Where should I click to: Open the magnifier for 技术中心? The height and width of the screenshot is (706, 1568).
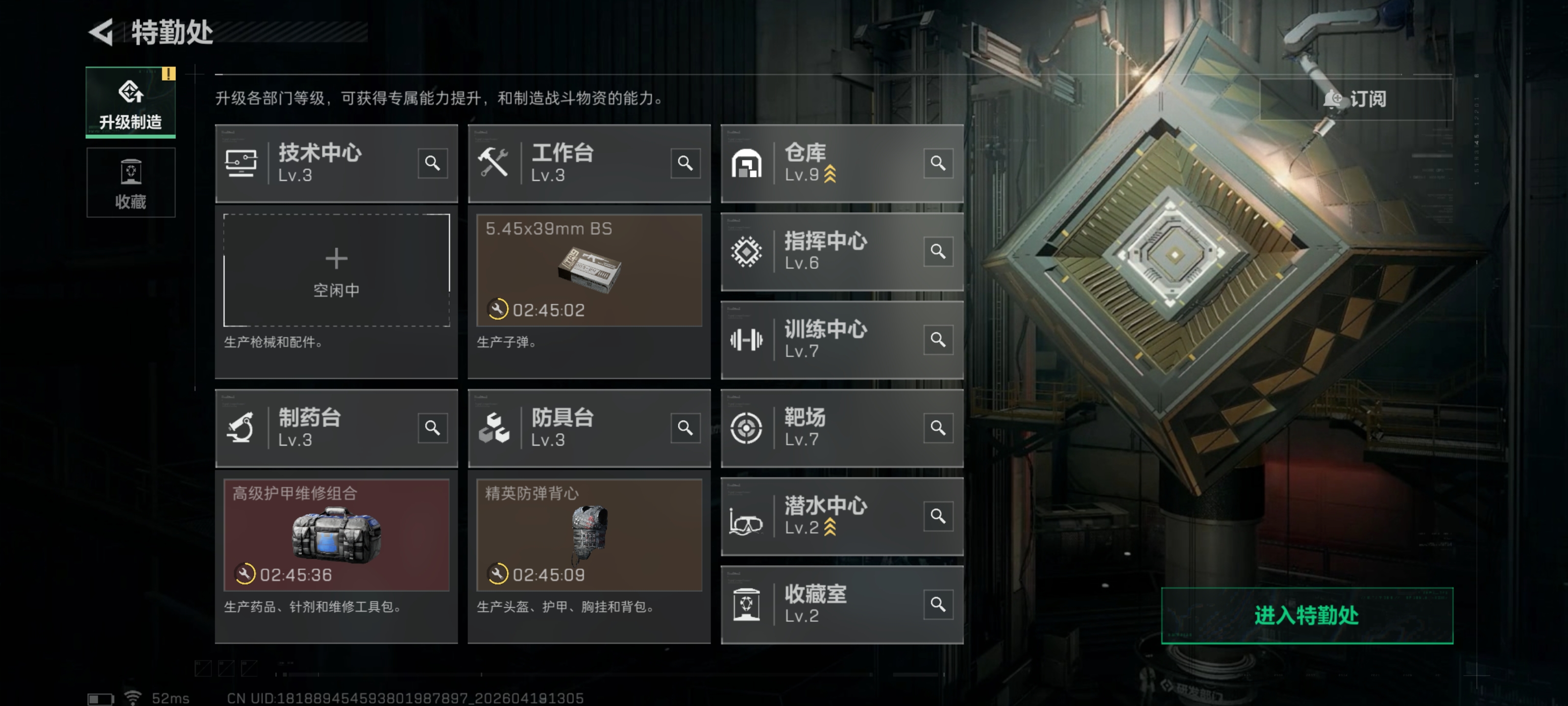coord(432,163)
